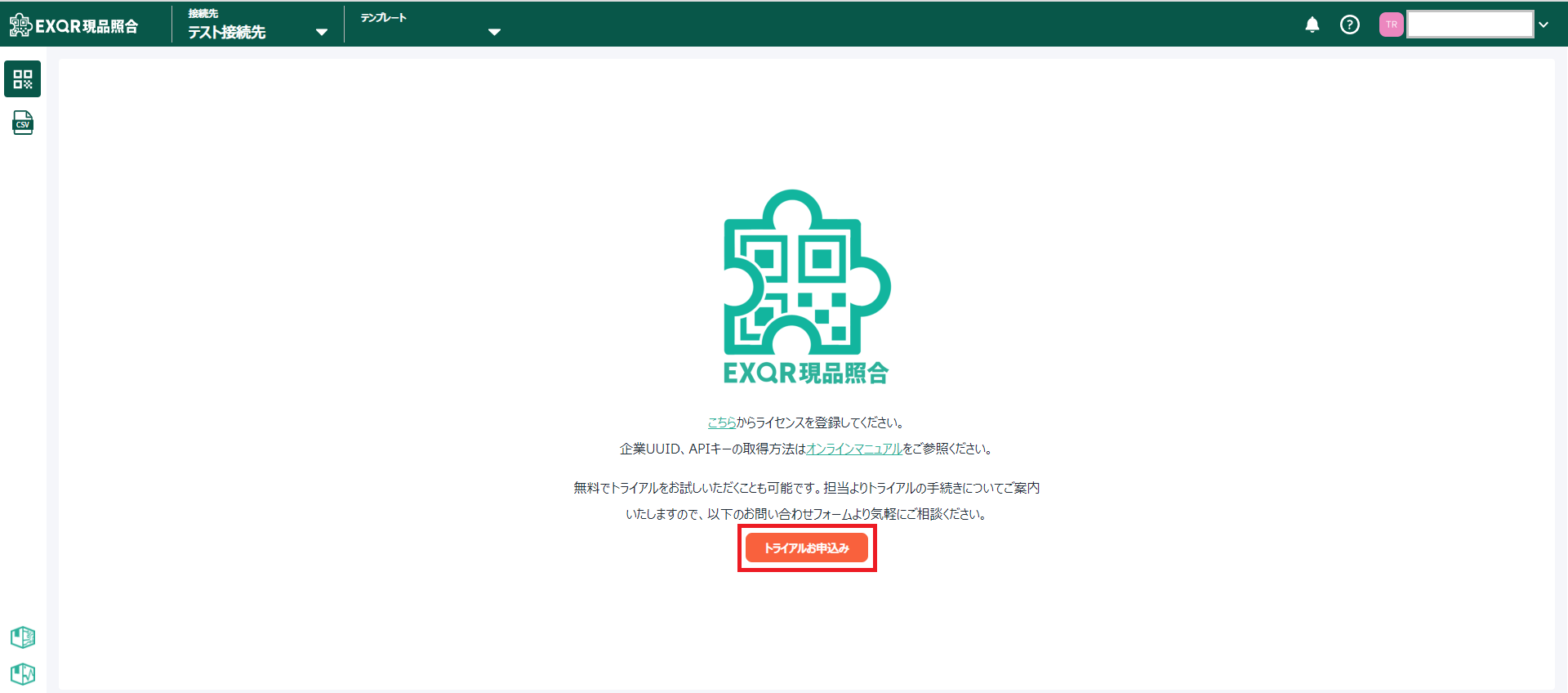Open the lowest box icon in sidebar

click(x=23, y=674)
